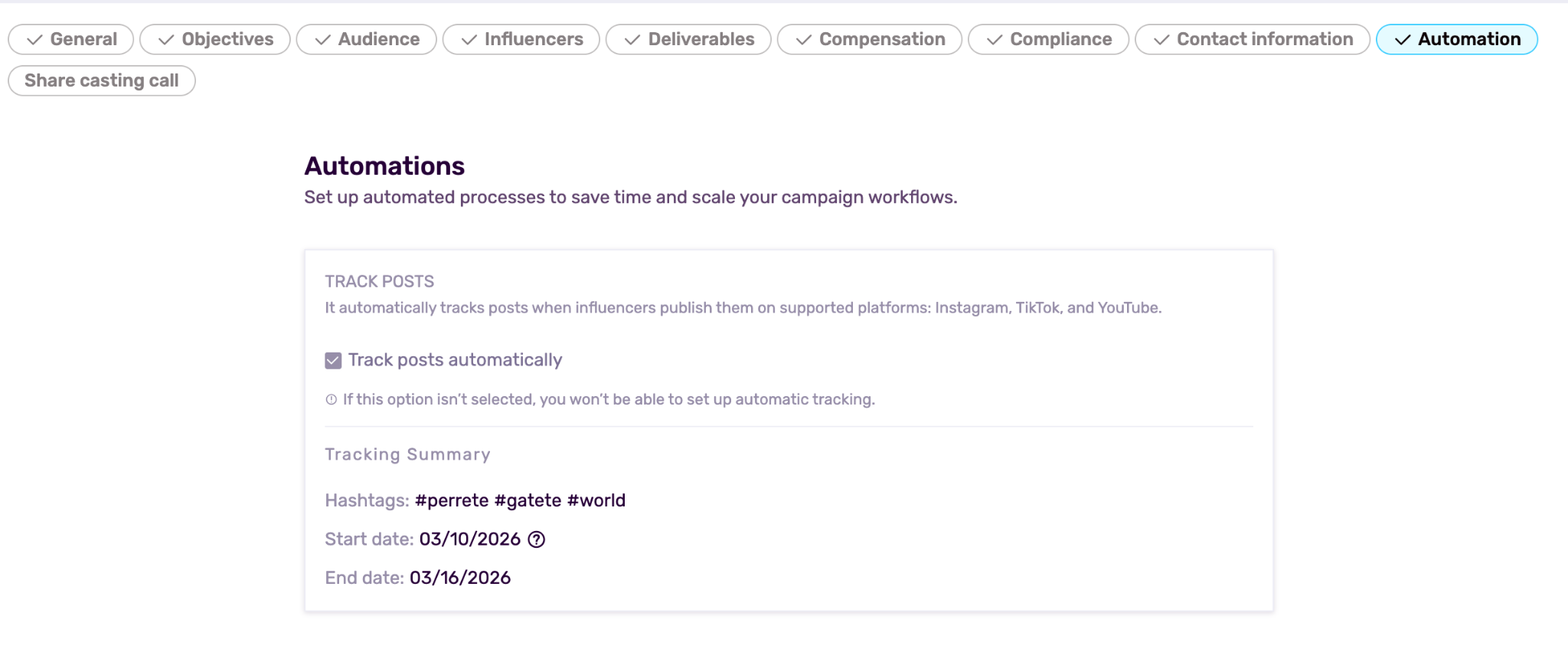Open the General tab
The image size is (1568, 662).
tap(71, 39)
